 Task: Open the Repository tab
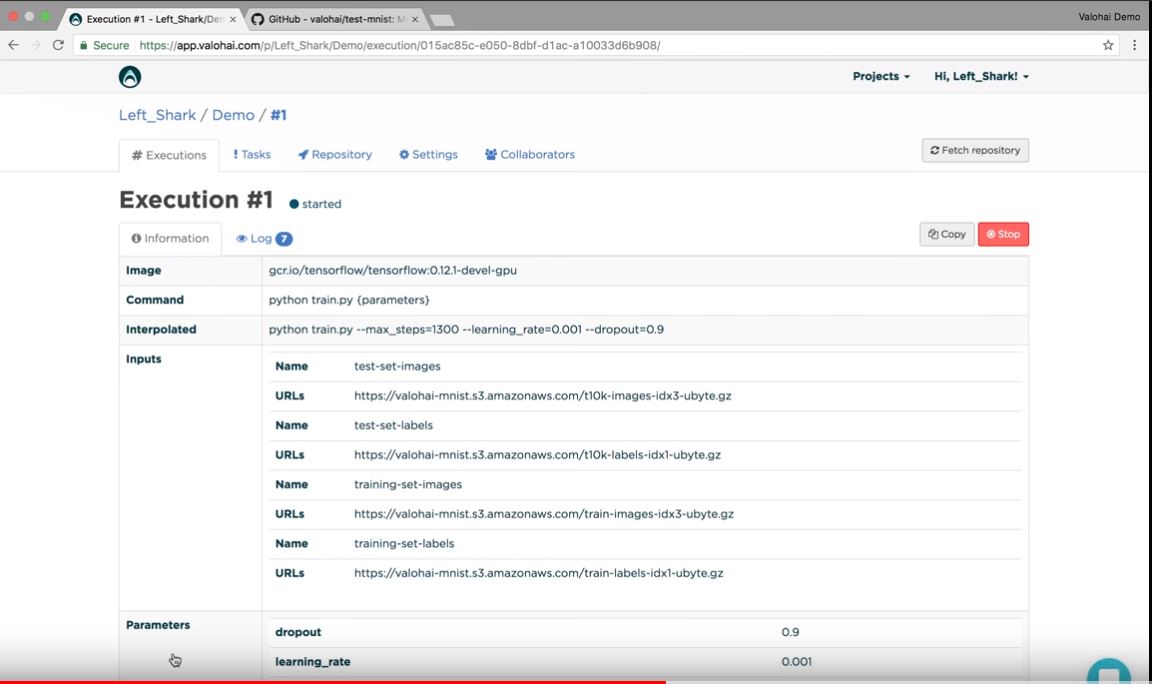pyautogui.click(x=335, y=154)
